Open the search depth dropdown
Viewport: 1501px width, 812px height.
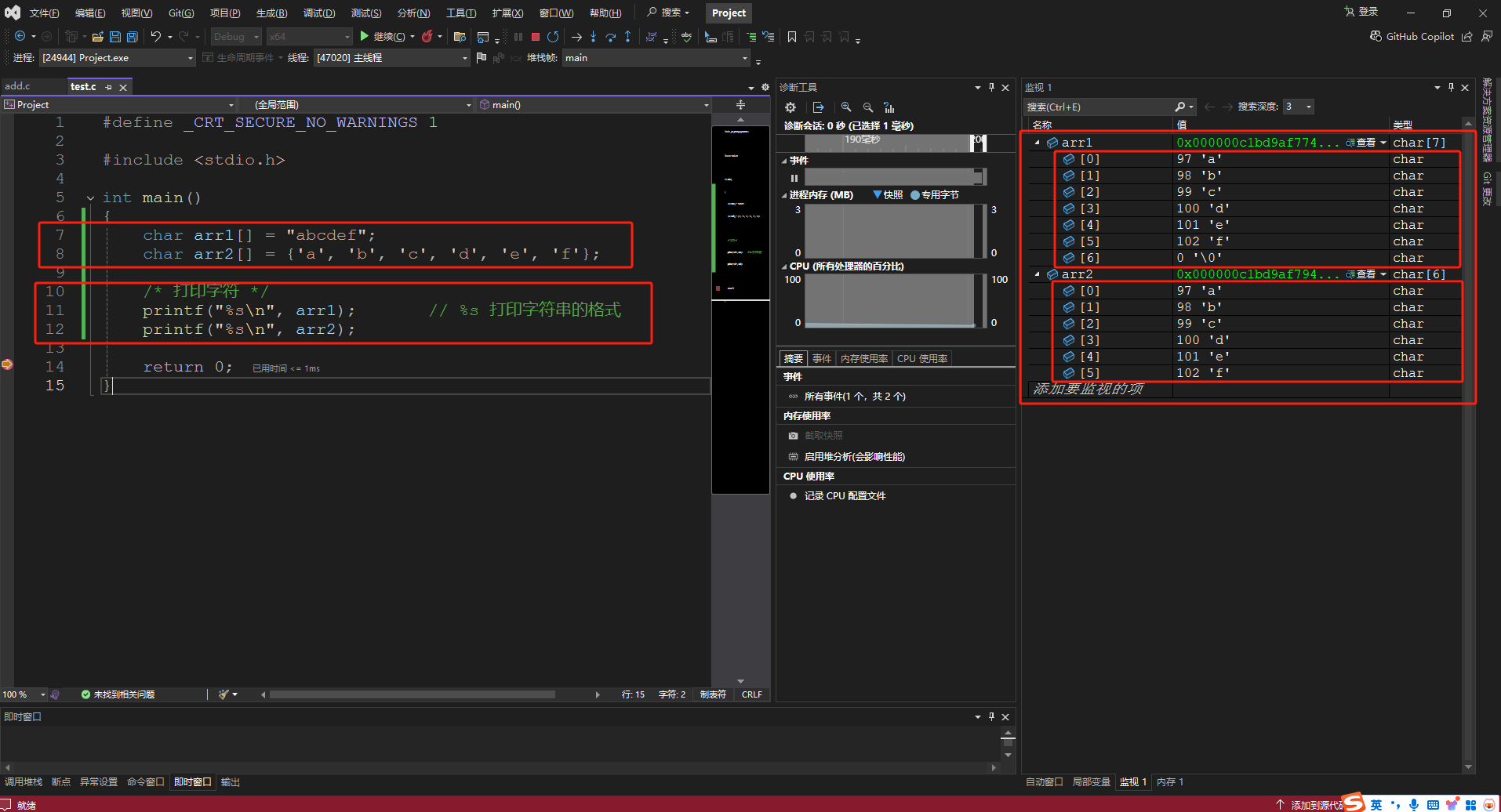click(1309, 107)
